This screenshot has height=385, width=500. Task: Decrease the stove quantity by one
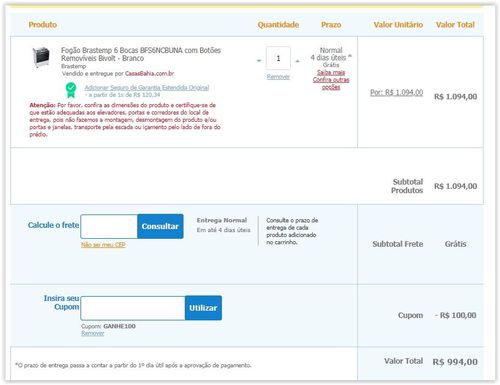click(x=259, y=61)
